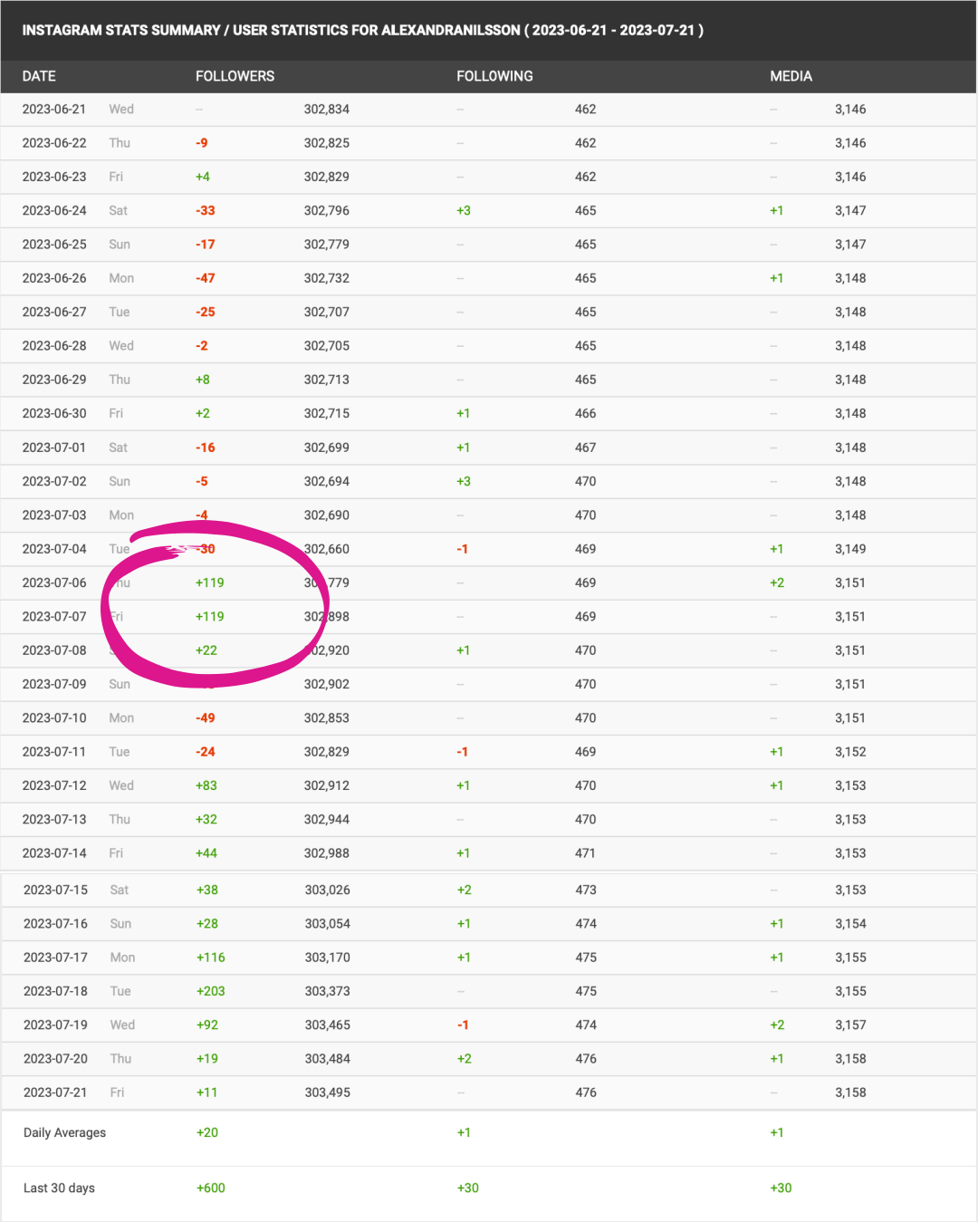Click following count 467
The image size is (978, 1232).
(x=586, y=448)
